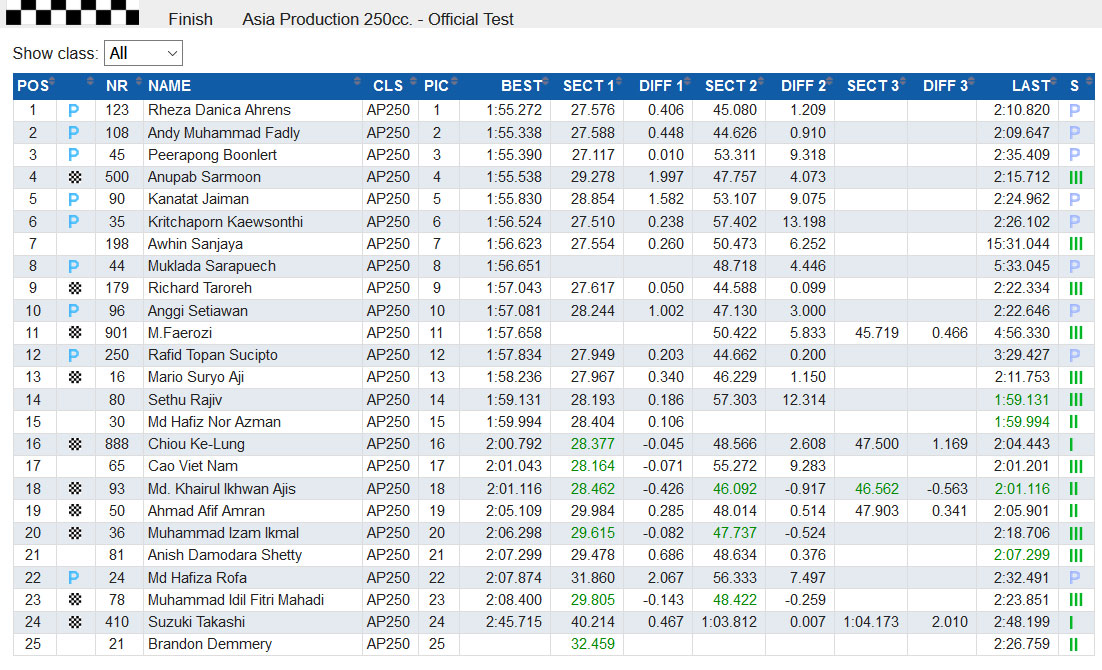Click sector 2 time 46.092 in green
Image resolution: width=1102 pixels, height=670 pixels.
tap(734, 489)
